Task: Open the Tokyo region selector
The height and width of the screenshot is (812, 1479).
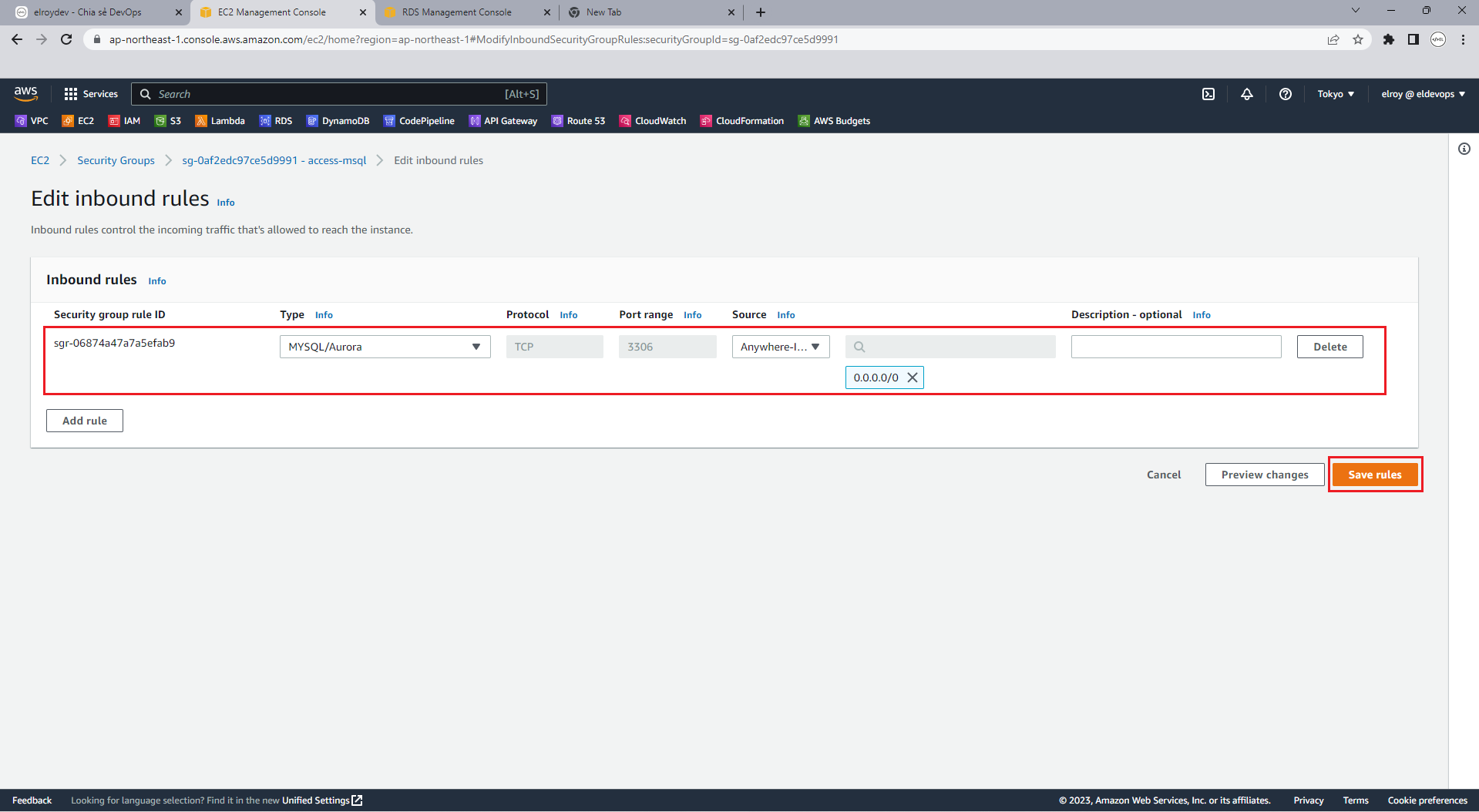Action: 1336,94
